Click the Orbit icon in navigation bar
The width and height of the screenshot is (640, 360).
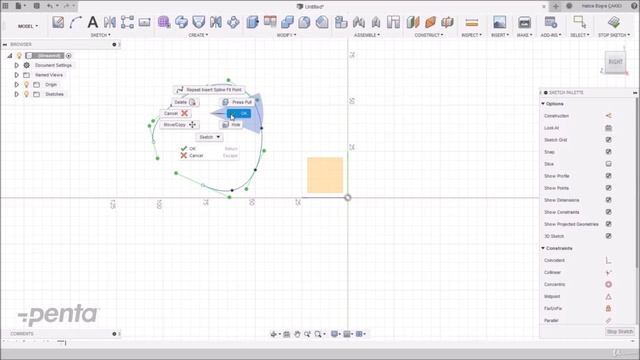[273, 334]
